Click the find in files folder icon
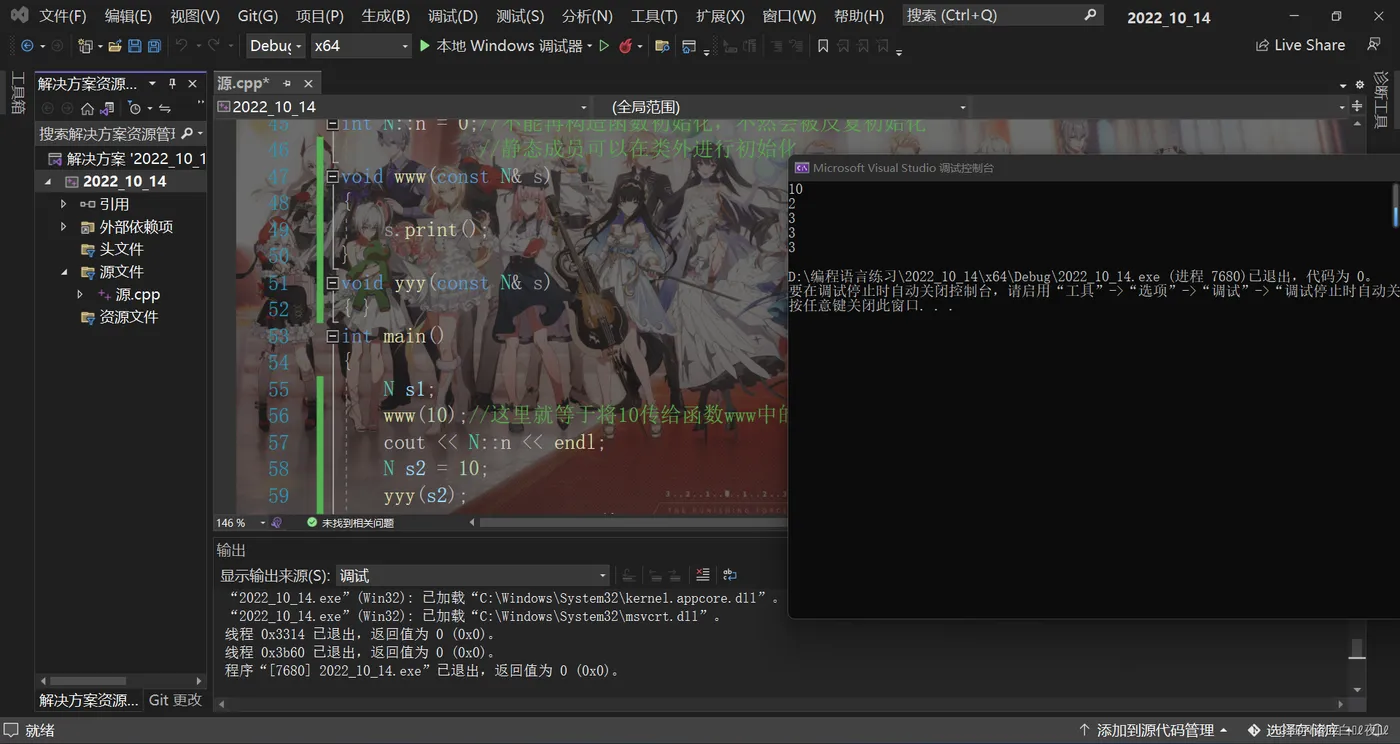The width and height of the screenshot is (1400, 744). click(661, 46)
